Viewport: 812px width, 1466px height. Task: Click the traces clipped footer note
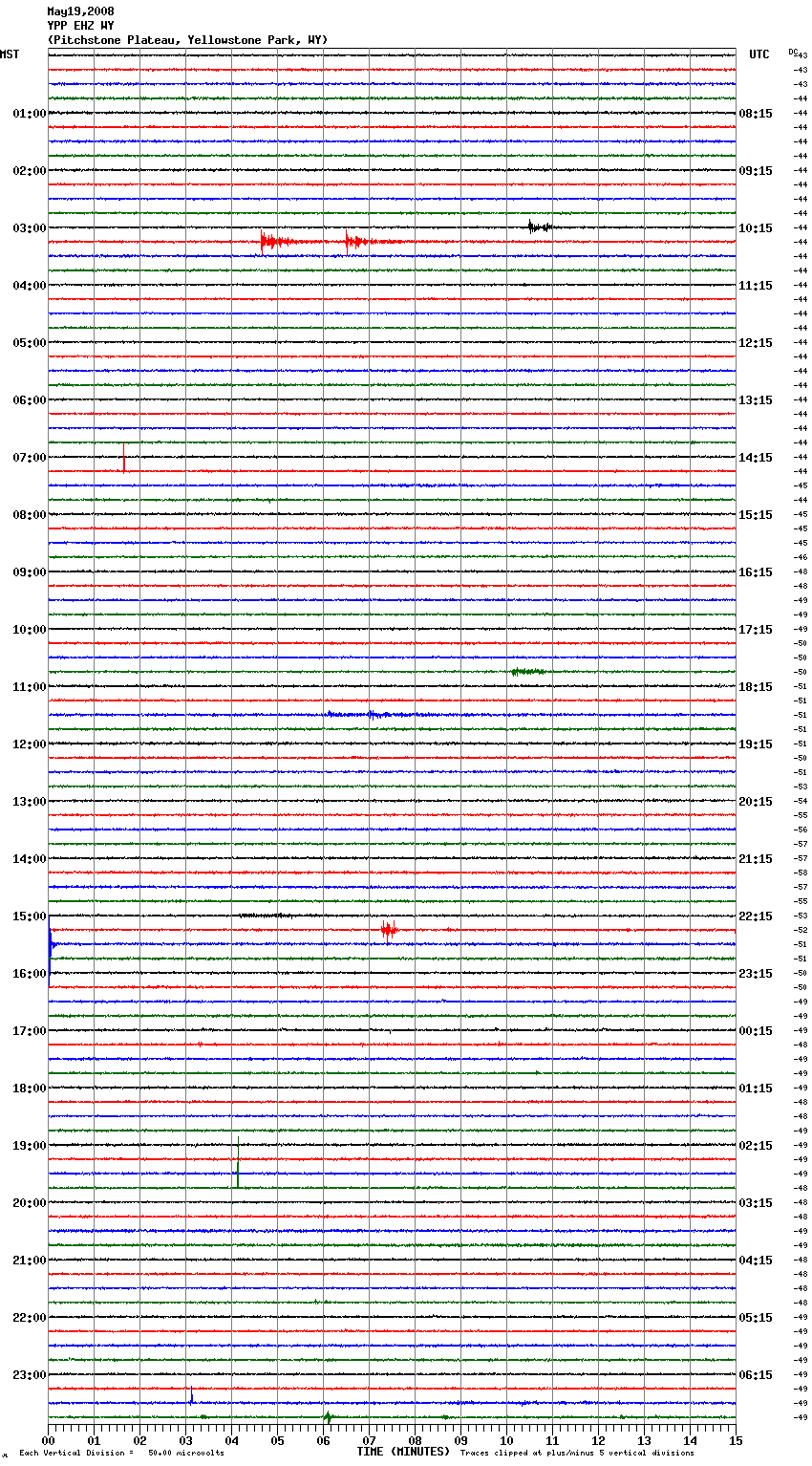[x=577, y=1454]
